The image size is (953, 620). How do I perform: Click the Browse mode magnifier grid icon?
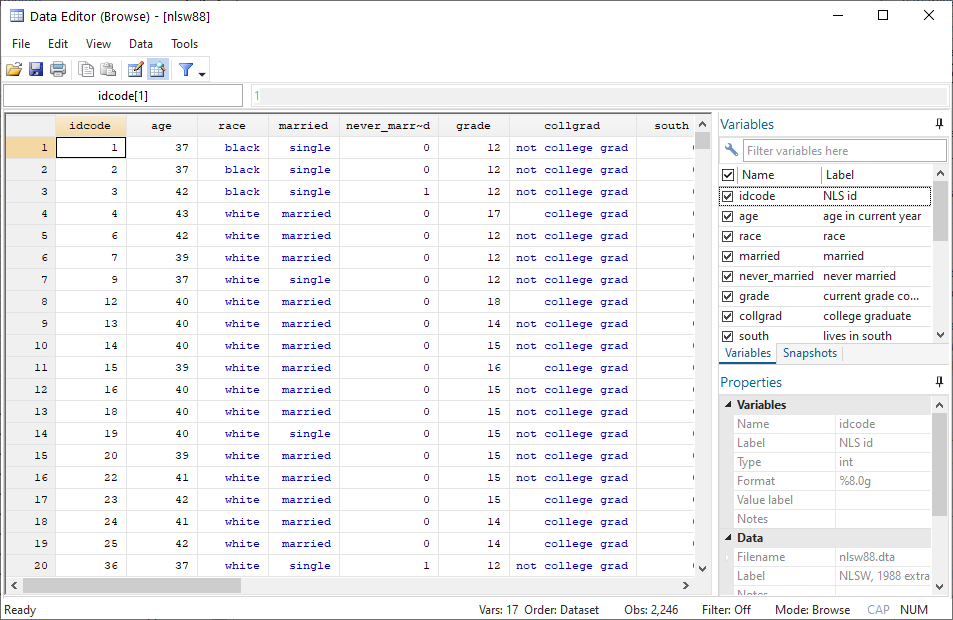point(157,69)
